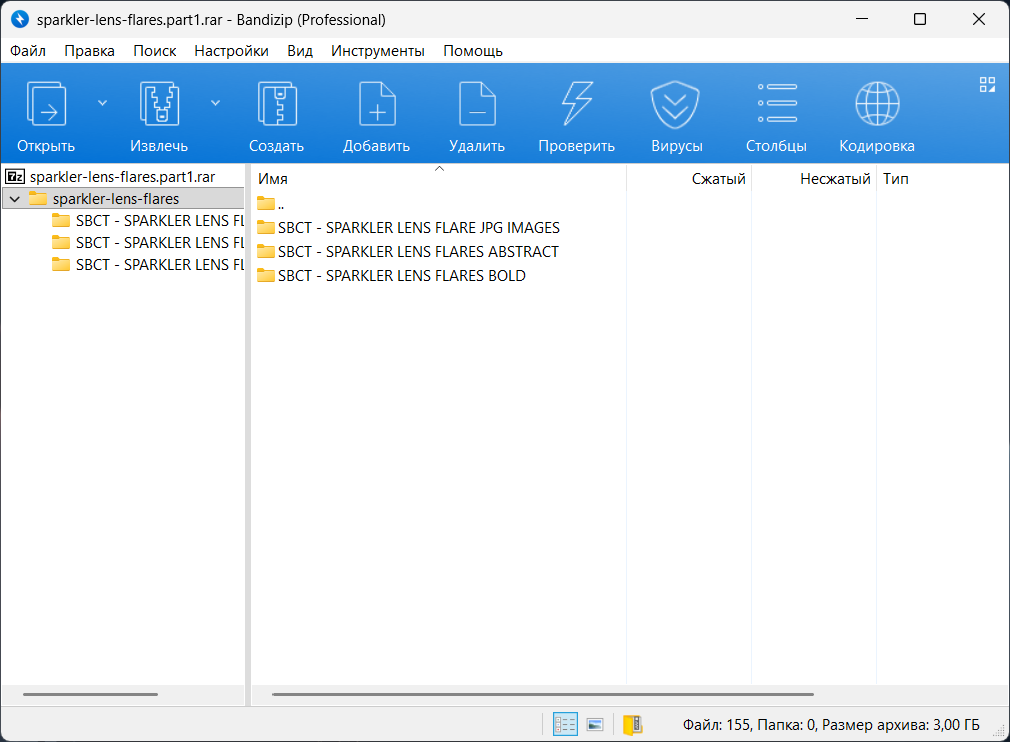1010x742 pixels.
Task: Click the Create new archive icon
Action: (276, 105)
